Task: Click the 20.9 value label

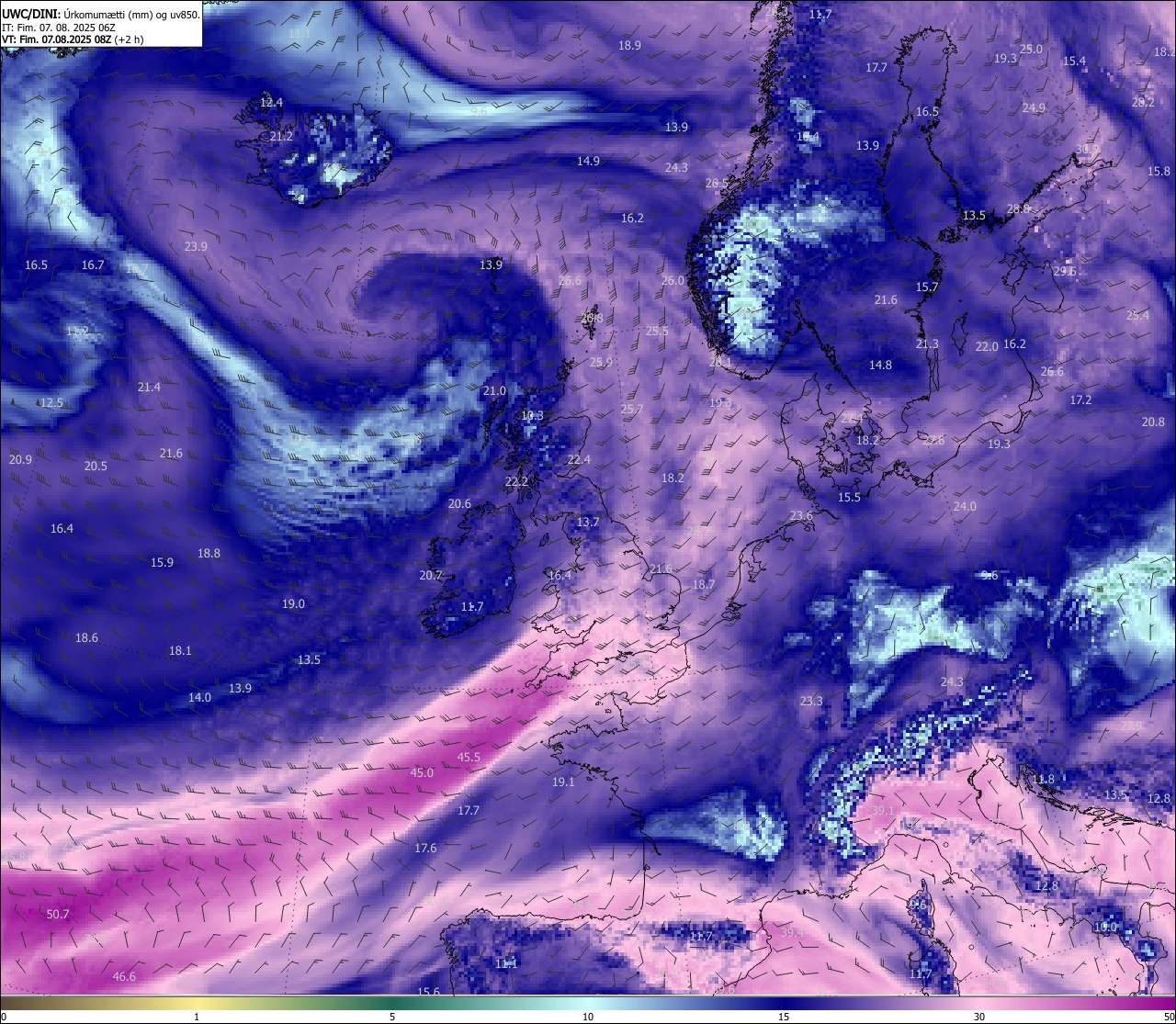Action: [x=20, y=460]
